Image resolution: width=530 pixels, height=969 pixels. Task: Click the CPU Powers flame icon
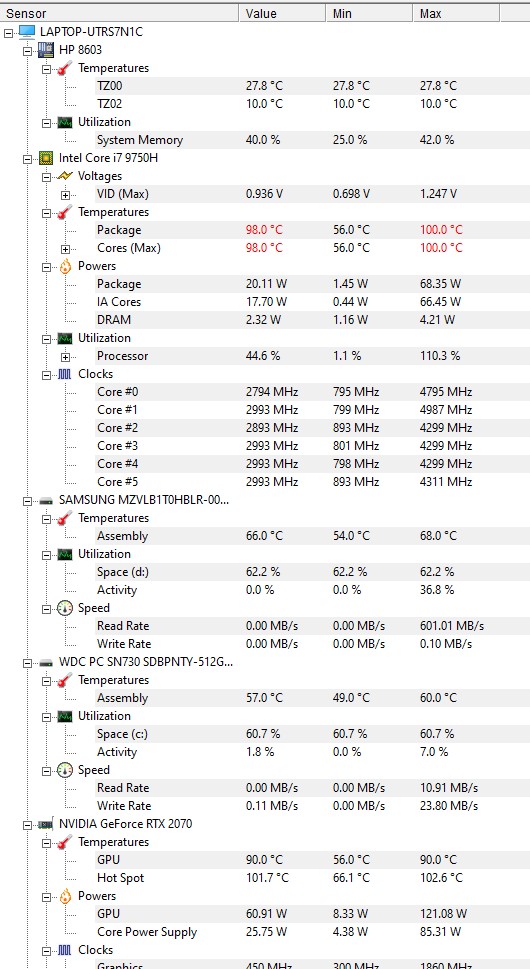click(x=65, y=266)
